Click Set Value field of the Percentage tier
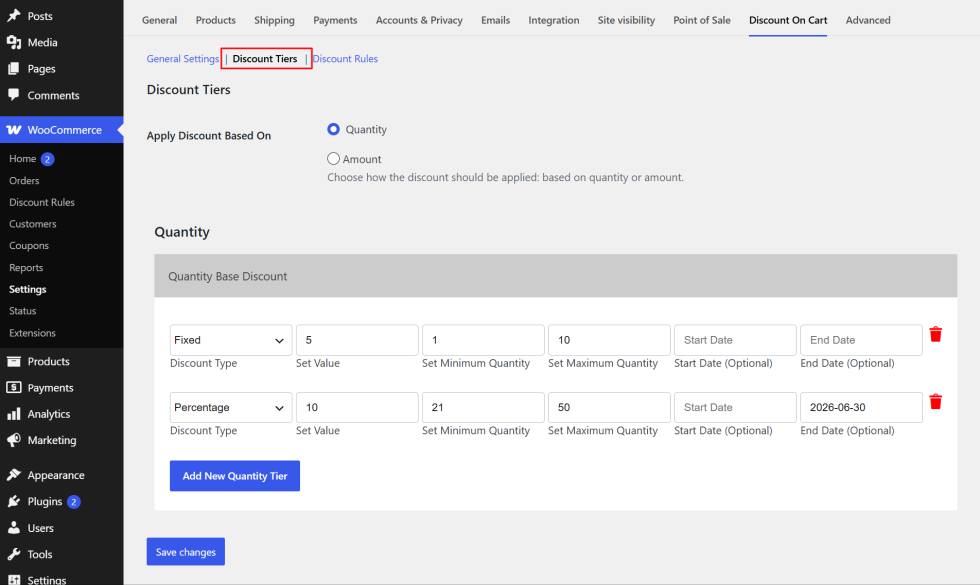This screenshot has height=585, width=980. point(357,408)
